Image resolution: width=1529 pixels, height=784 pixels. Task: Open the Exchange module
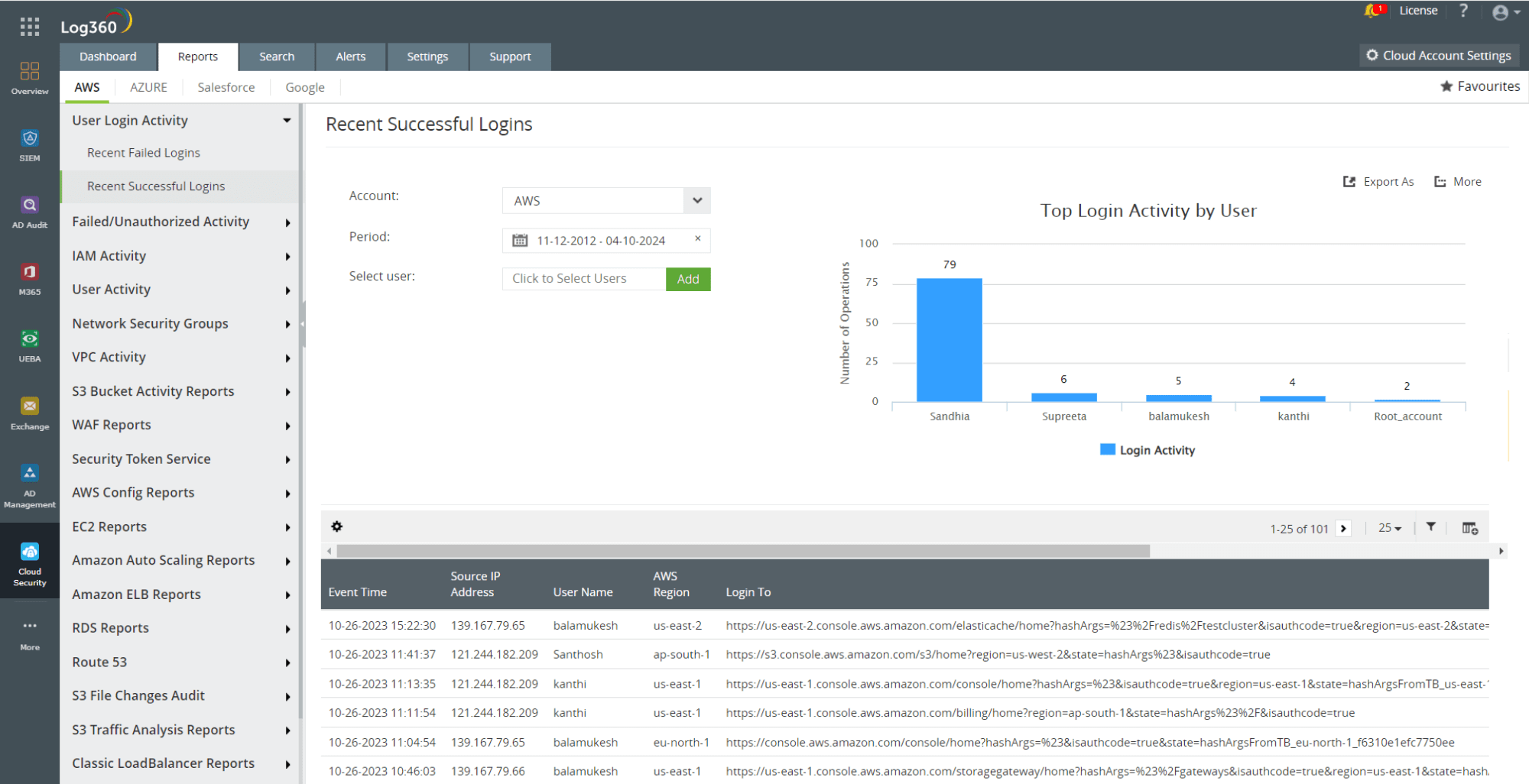point(29,413)
